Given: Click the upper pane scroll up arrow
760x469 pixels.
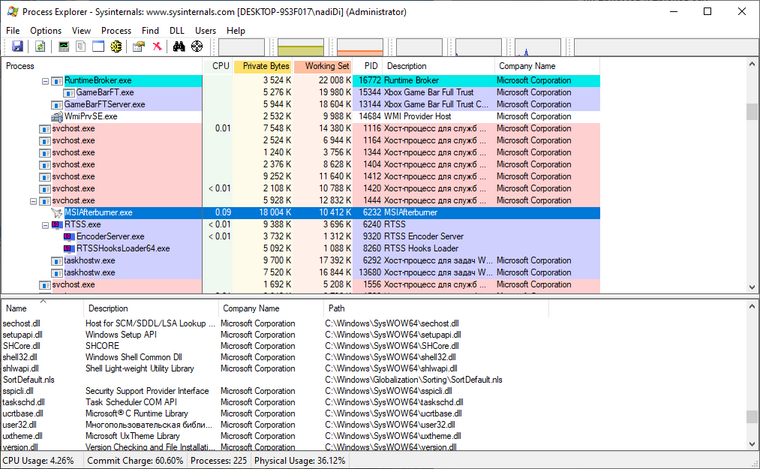Looking at the screenshot, I should pos(752,64).
